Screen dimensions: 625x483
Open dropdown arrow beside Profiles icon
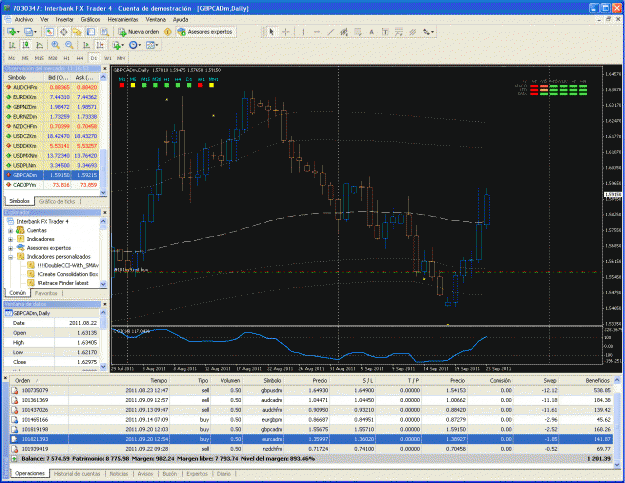click(x=35, y=32)
